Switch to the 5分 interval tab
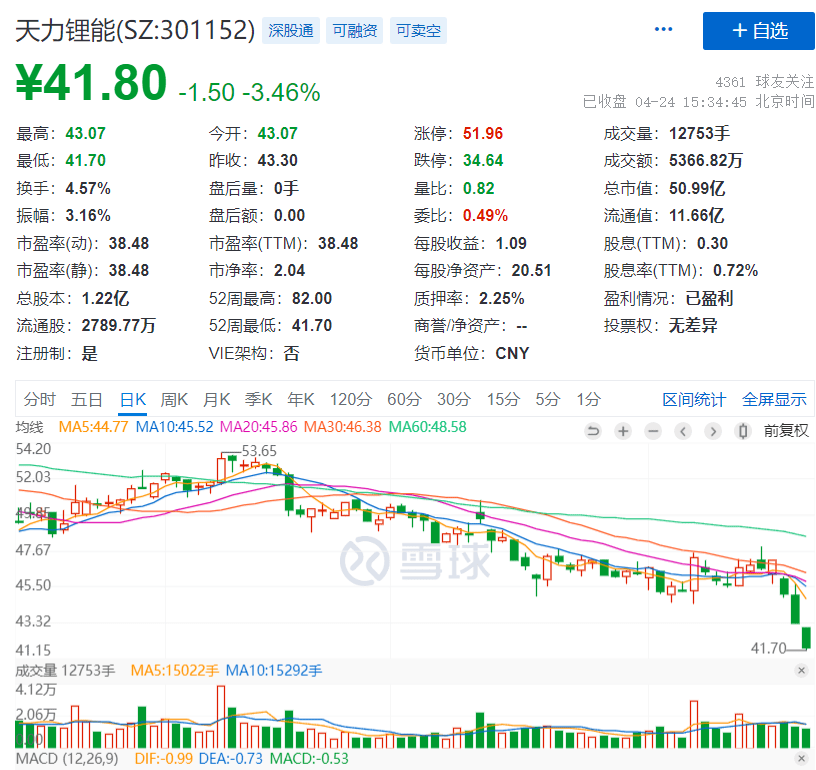This screenshot has width=816, height=770. click(548, 400)
